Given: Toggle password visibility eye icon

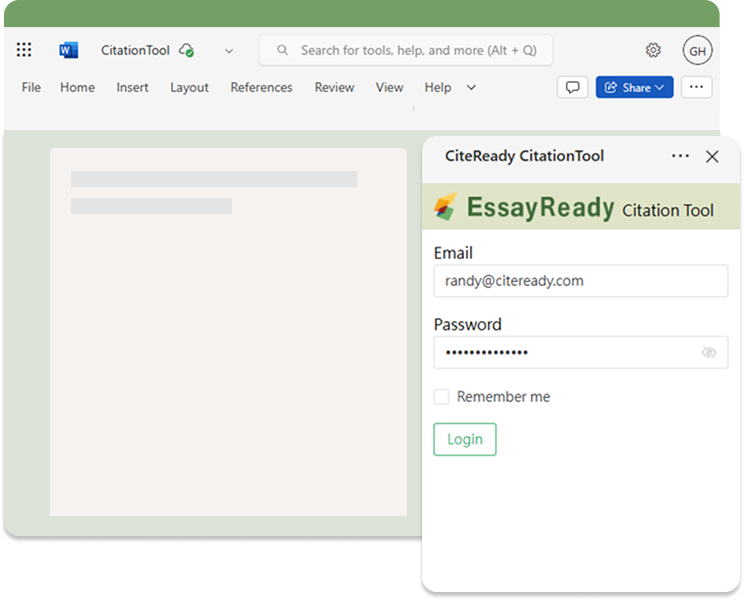Looking at the screenshot, I should click(709, 352).
